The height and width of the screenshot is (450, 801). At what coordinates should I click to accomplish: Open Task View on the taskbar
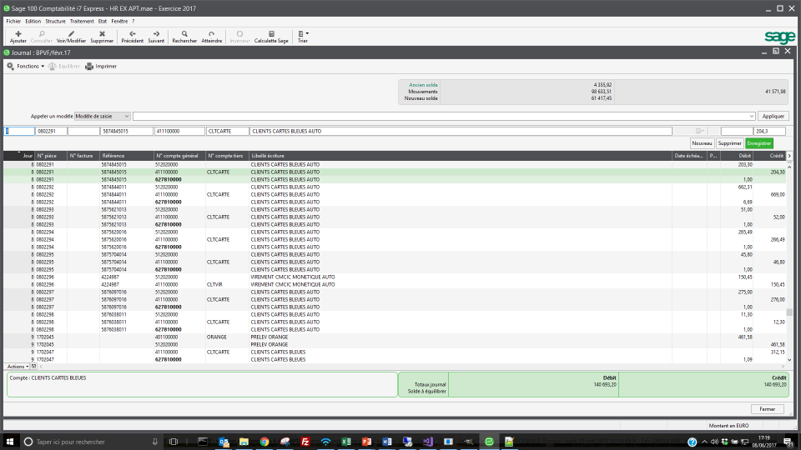tap(173, 441)
